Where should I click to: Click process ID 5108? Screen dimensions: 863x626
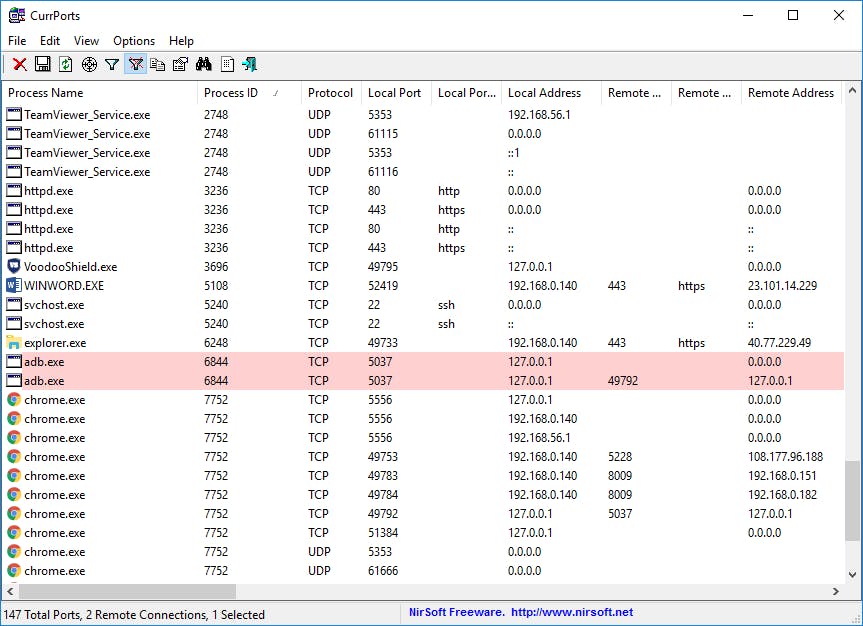pyautogui.click(x=216, y=286)
